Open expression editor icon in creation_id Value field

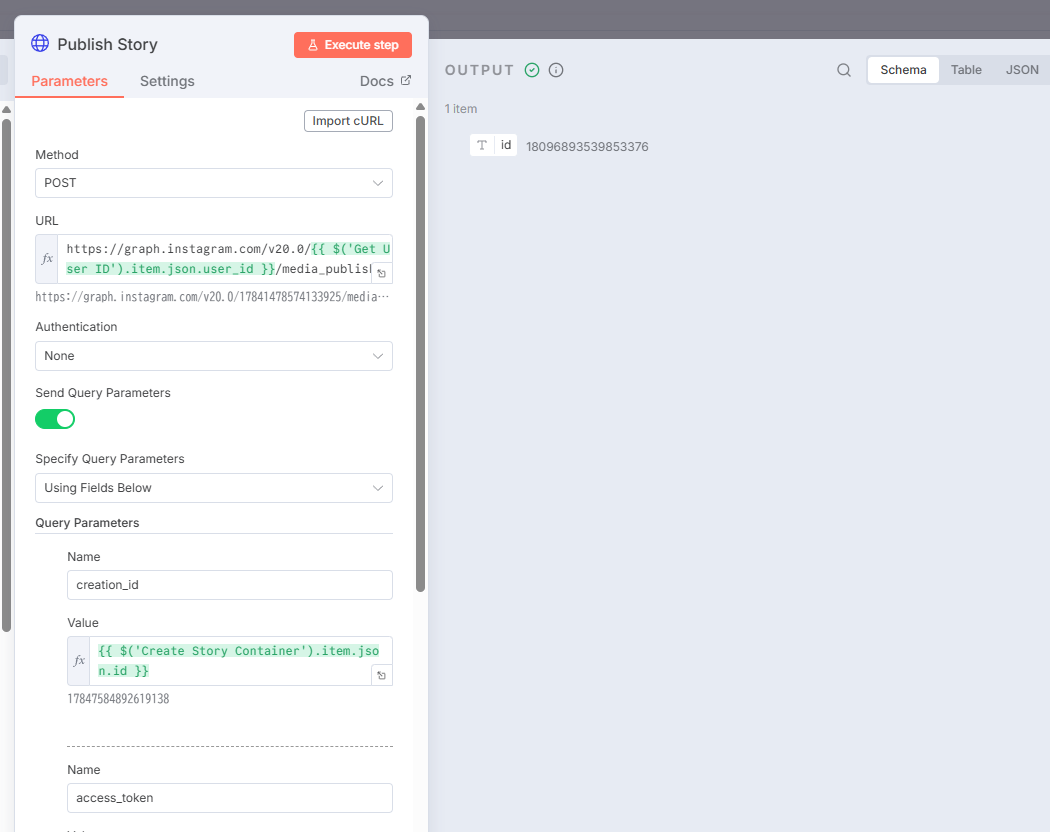tap(382, 675)
